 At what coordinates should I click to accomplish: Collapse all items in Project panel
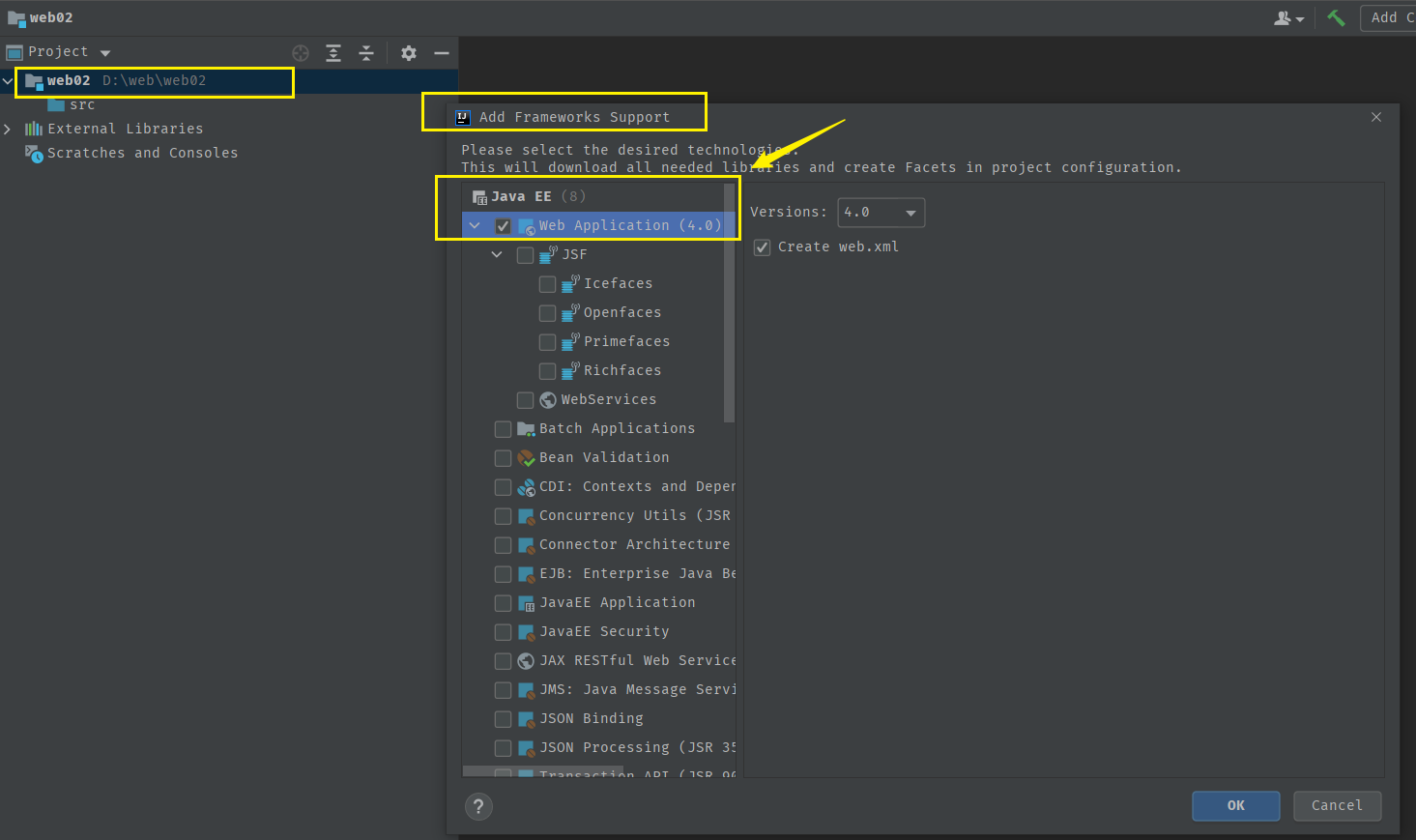pos(366,53)
